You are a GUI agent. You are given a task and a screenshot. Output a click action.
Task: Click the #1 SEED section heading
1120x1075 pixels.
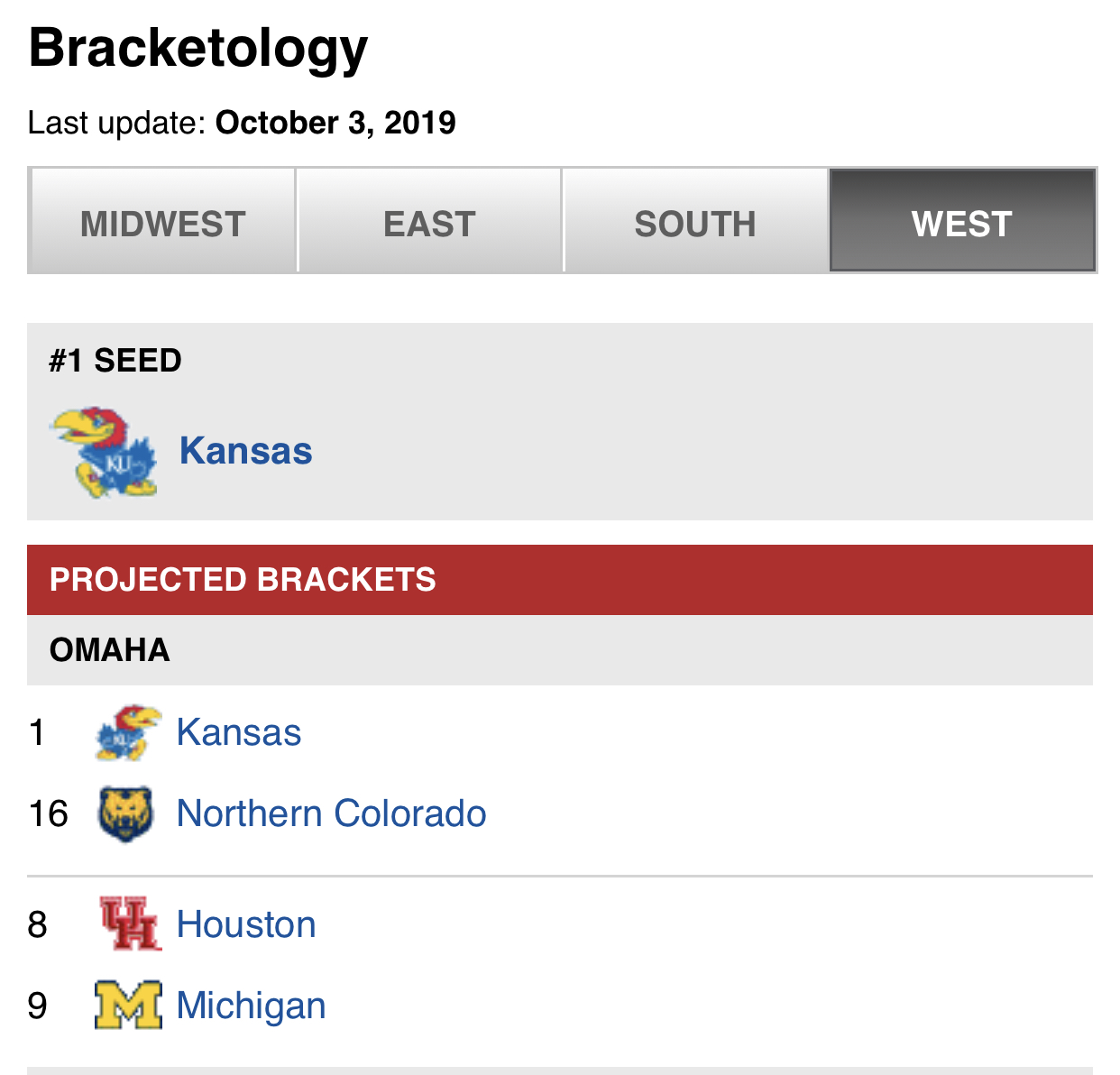tap(115, 361)
